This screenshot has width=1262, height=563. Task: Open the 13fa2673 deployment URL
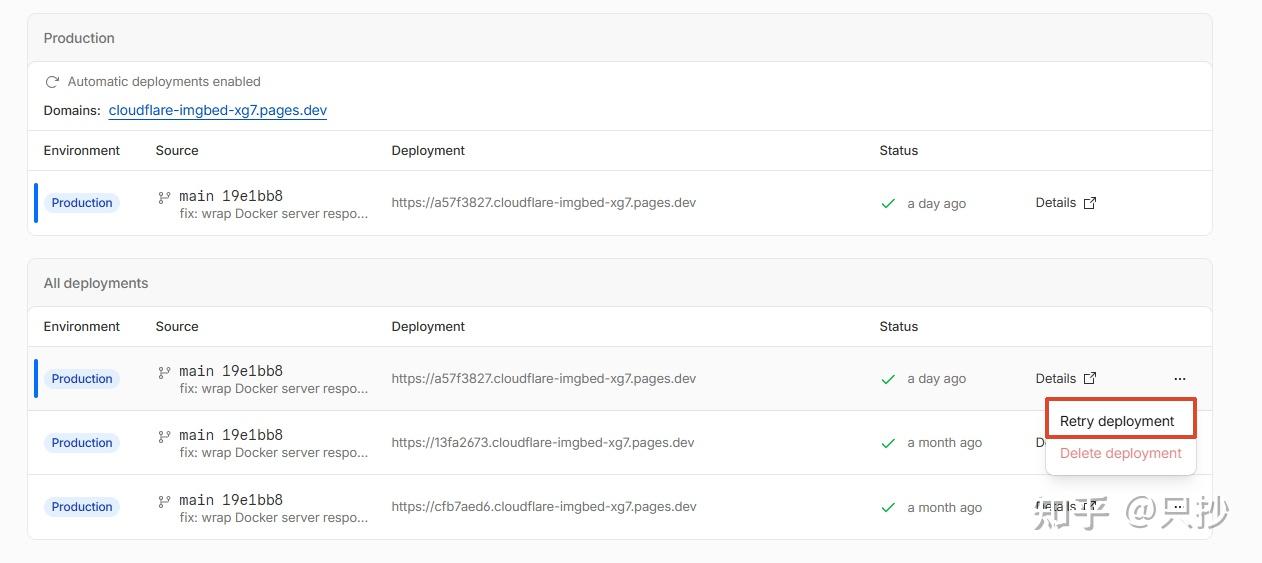click(543, 443)
